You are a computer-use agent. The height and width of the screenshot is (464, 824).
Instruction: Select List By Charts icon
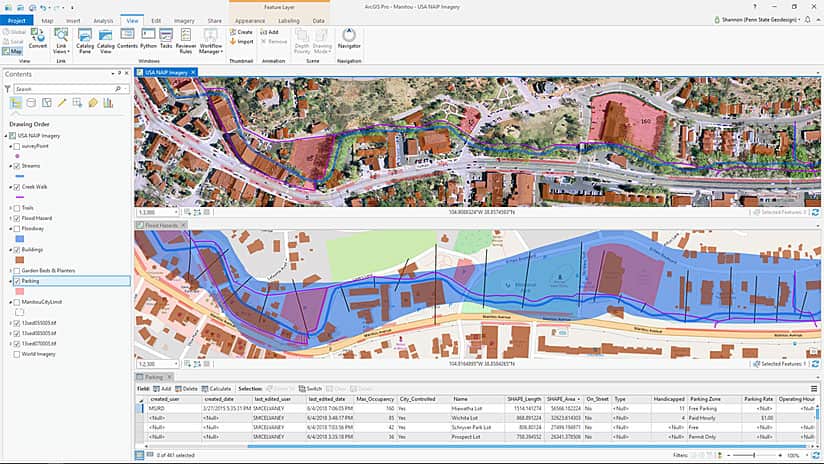pos(108,103)
